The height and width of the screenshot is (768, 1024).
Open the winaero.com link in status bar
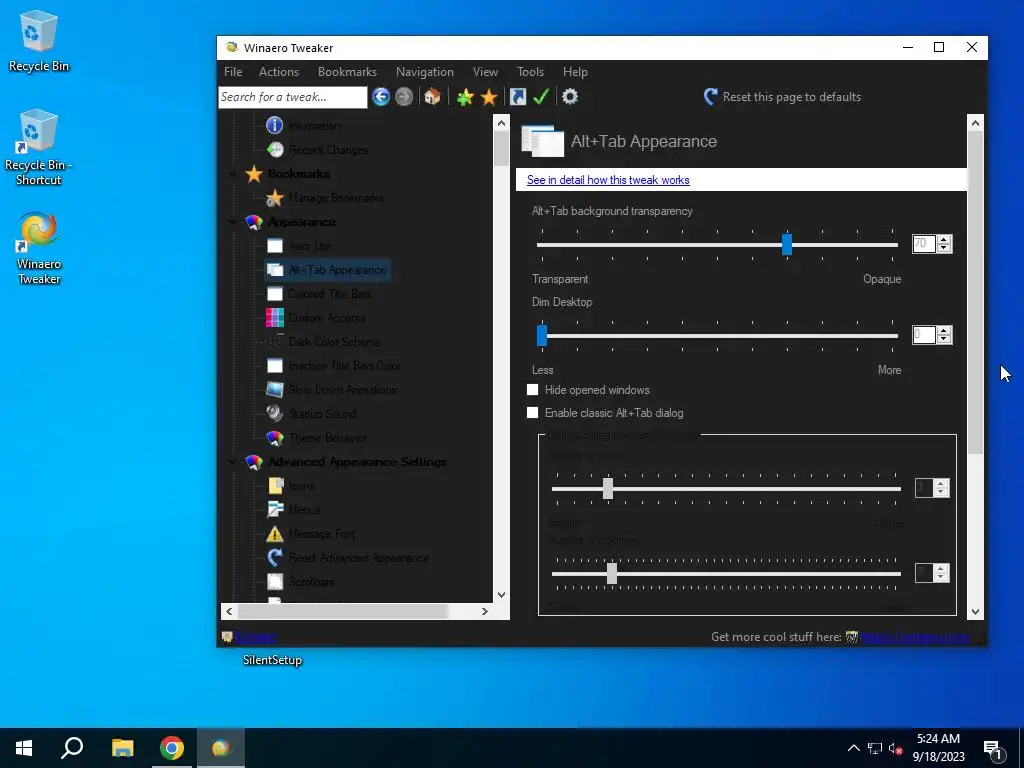click(x=914, y=637)
